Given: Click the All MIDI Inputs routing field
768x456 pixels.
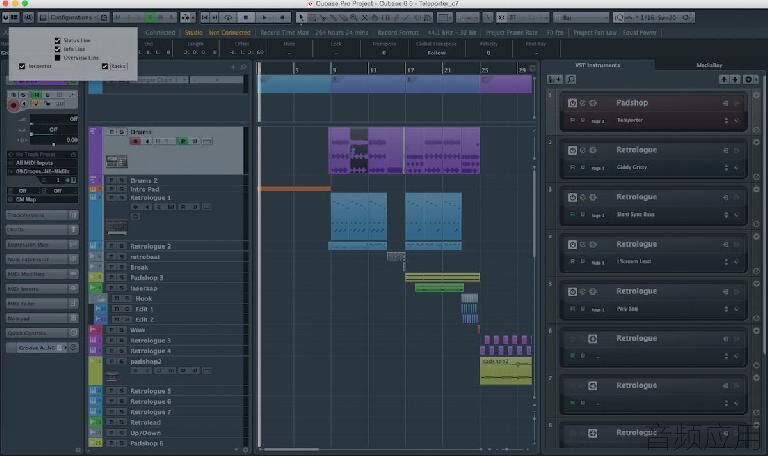Looking at the screenshot, I should (x=42, y=163).
